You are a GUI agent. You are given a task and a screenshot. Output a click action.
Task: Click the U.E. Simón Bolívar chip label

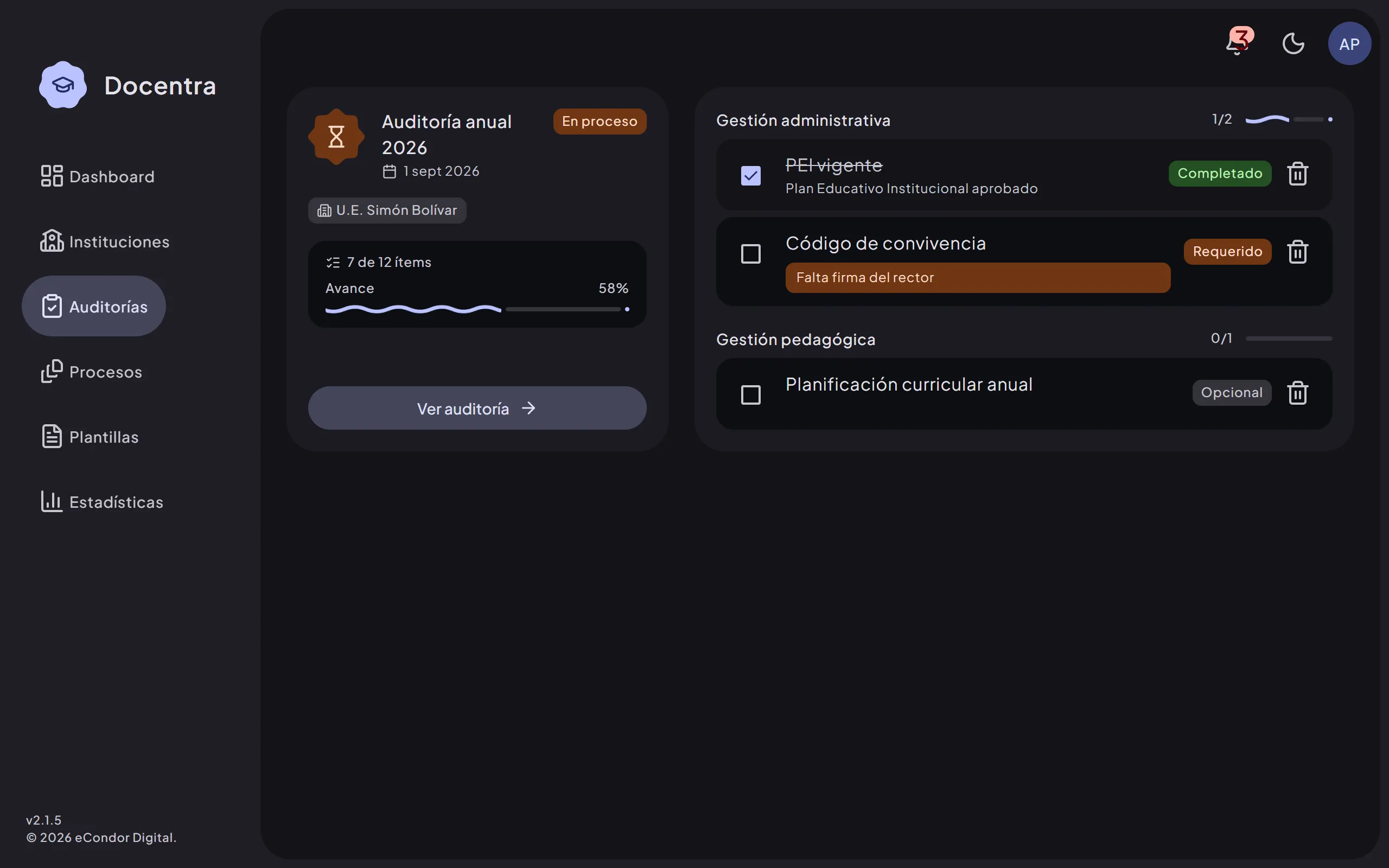pos(397,210)
